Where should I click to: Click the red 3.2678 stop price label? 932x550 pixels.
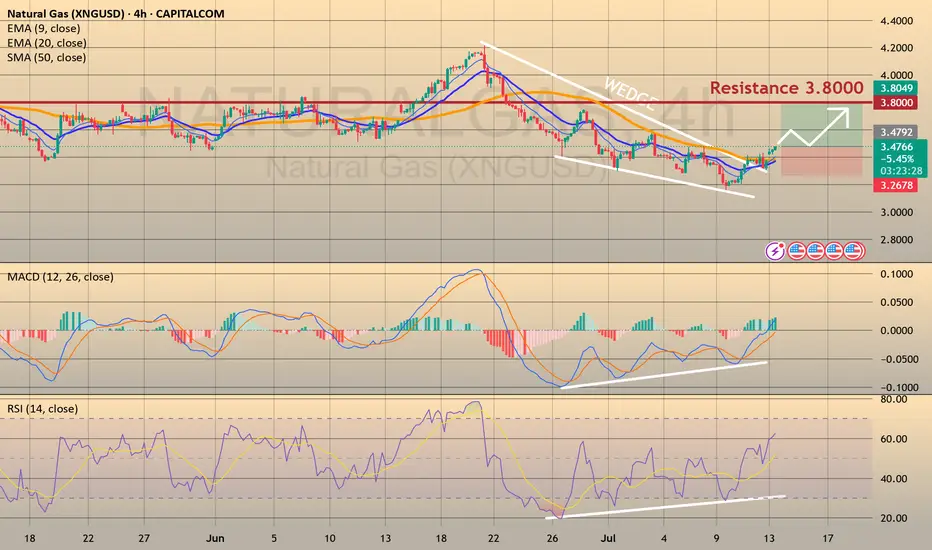[896, 185]
